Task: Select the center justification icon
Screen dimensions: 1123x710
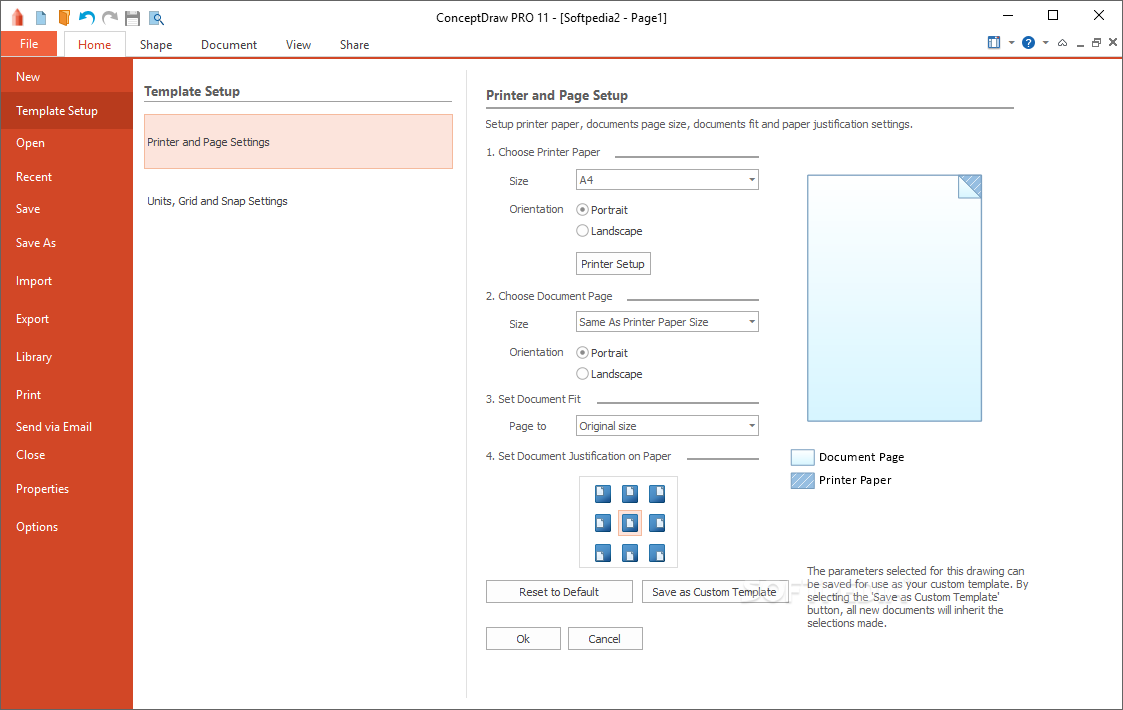Action: (630, 523)
